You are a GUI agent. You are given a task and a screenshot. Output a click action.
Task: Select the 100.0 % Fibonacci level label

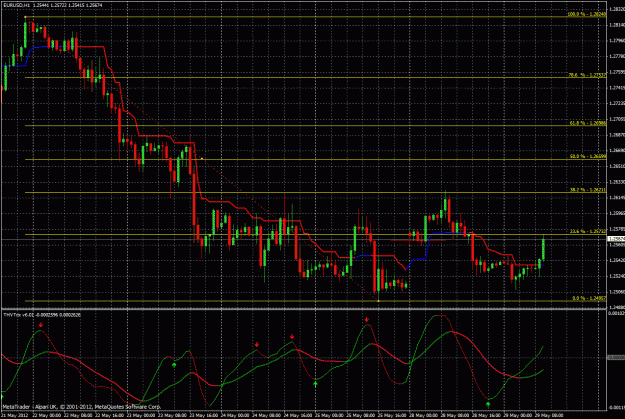[586, 14]
